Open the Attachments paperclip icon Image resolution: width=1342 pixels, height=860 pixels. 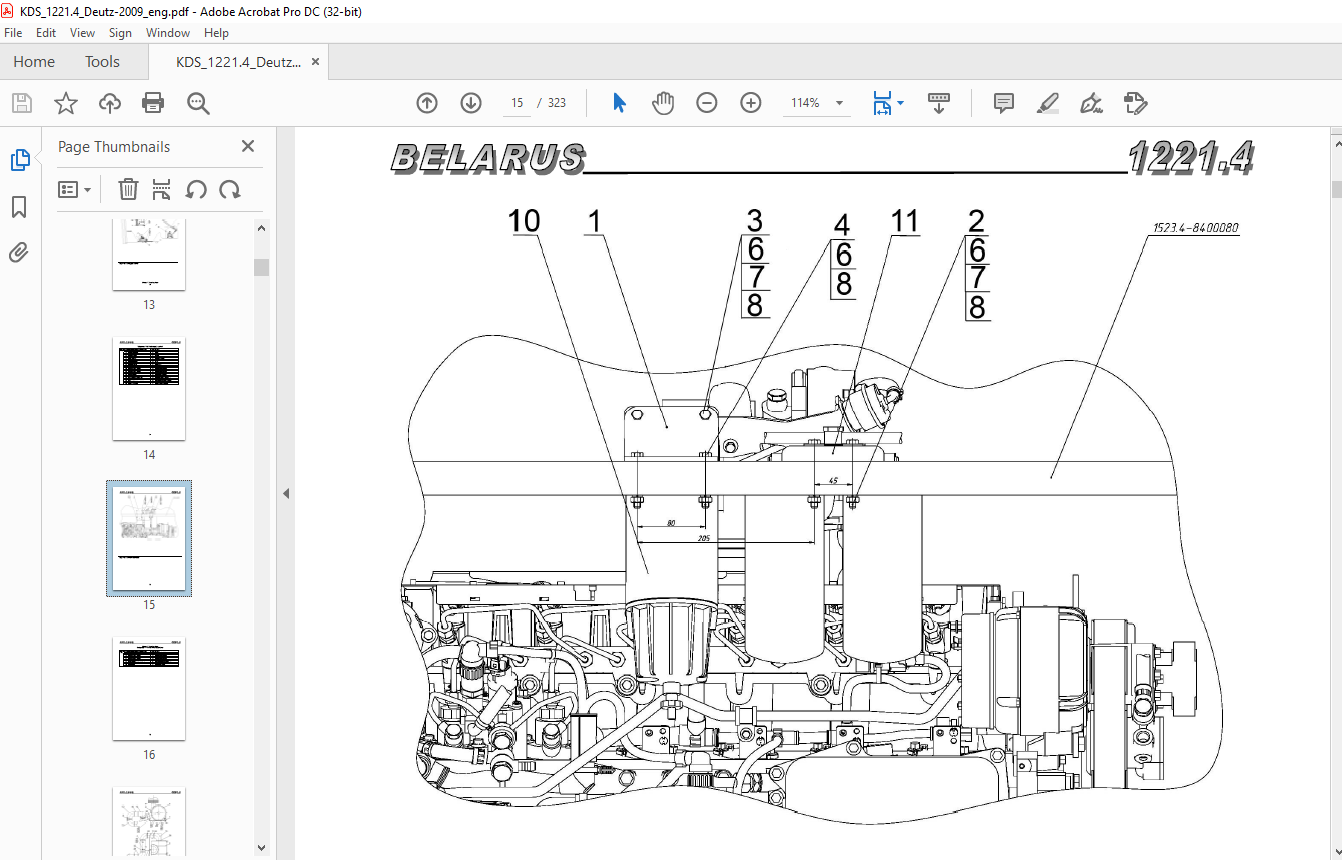click(19, 252)
